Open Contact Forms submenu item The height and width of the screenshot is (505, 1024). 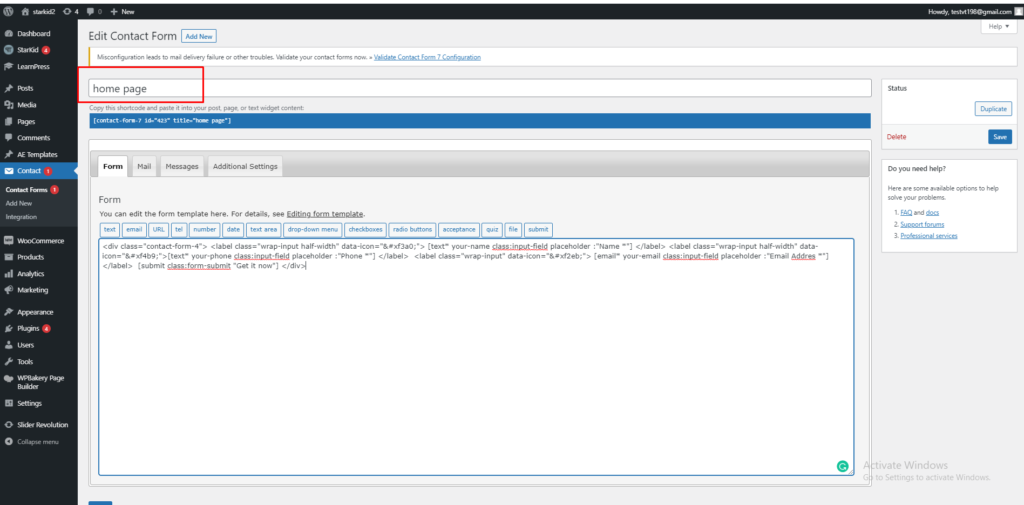tap(27, 190)
